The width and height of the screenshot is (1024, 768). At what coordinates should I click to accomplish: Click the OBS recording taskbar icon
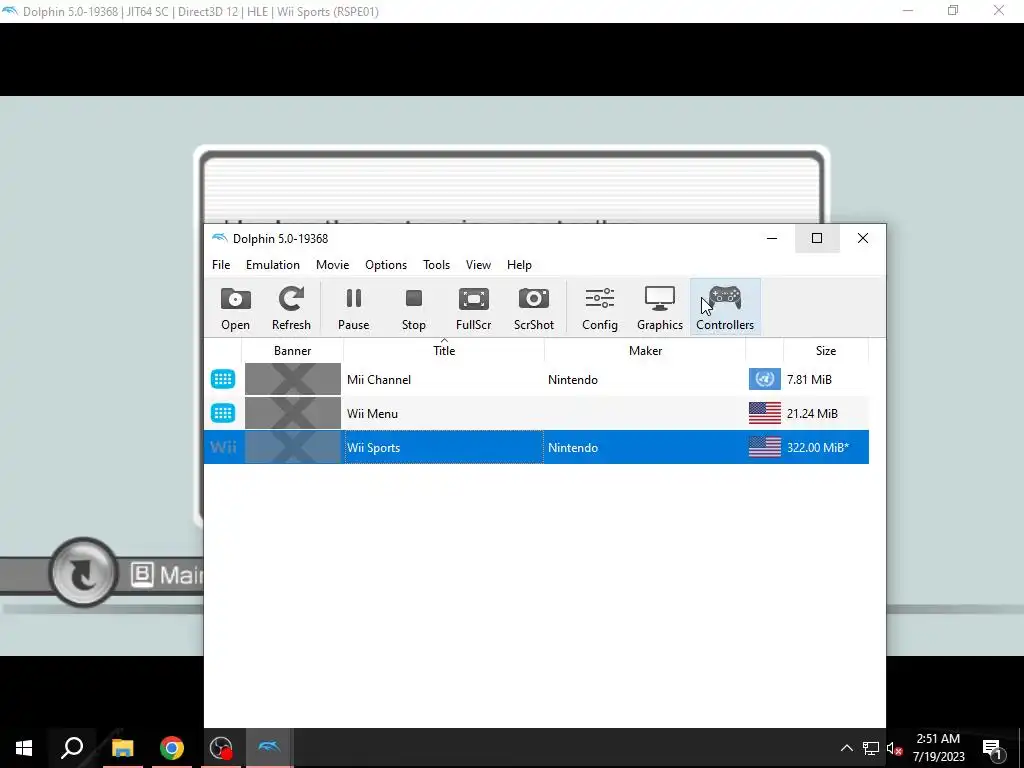[x=221, y=748]
